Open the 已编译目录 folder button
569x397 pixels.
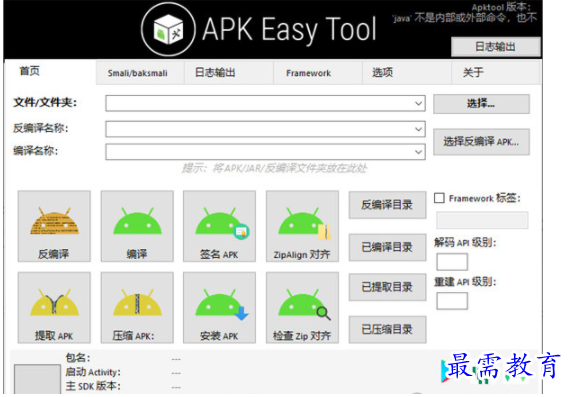(x=388, y=247)
